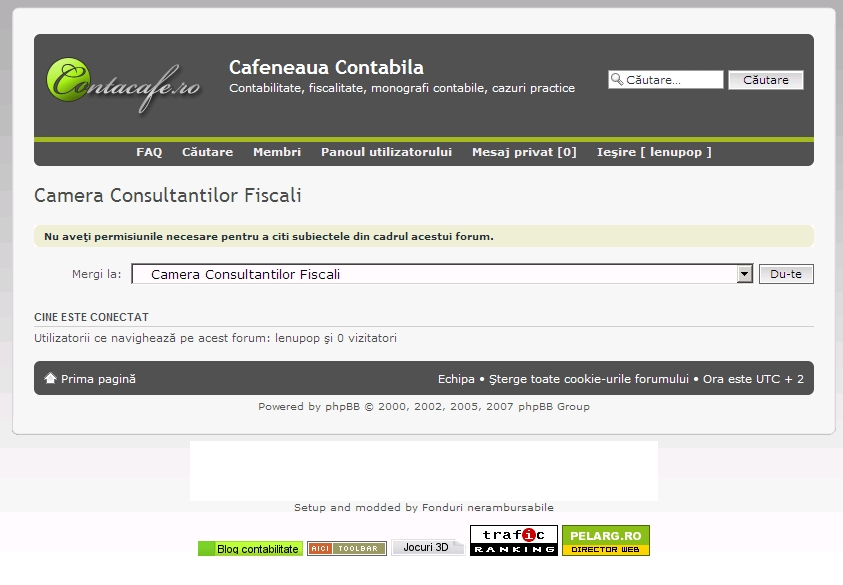Click the Aici Toolbar badge
The image size is (843, 585).
click(345, 548)
